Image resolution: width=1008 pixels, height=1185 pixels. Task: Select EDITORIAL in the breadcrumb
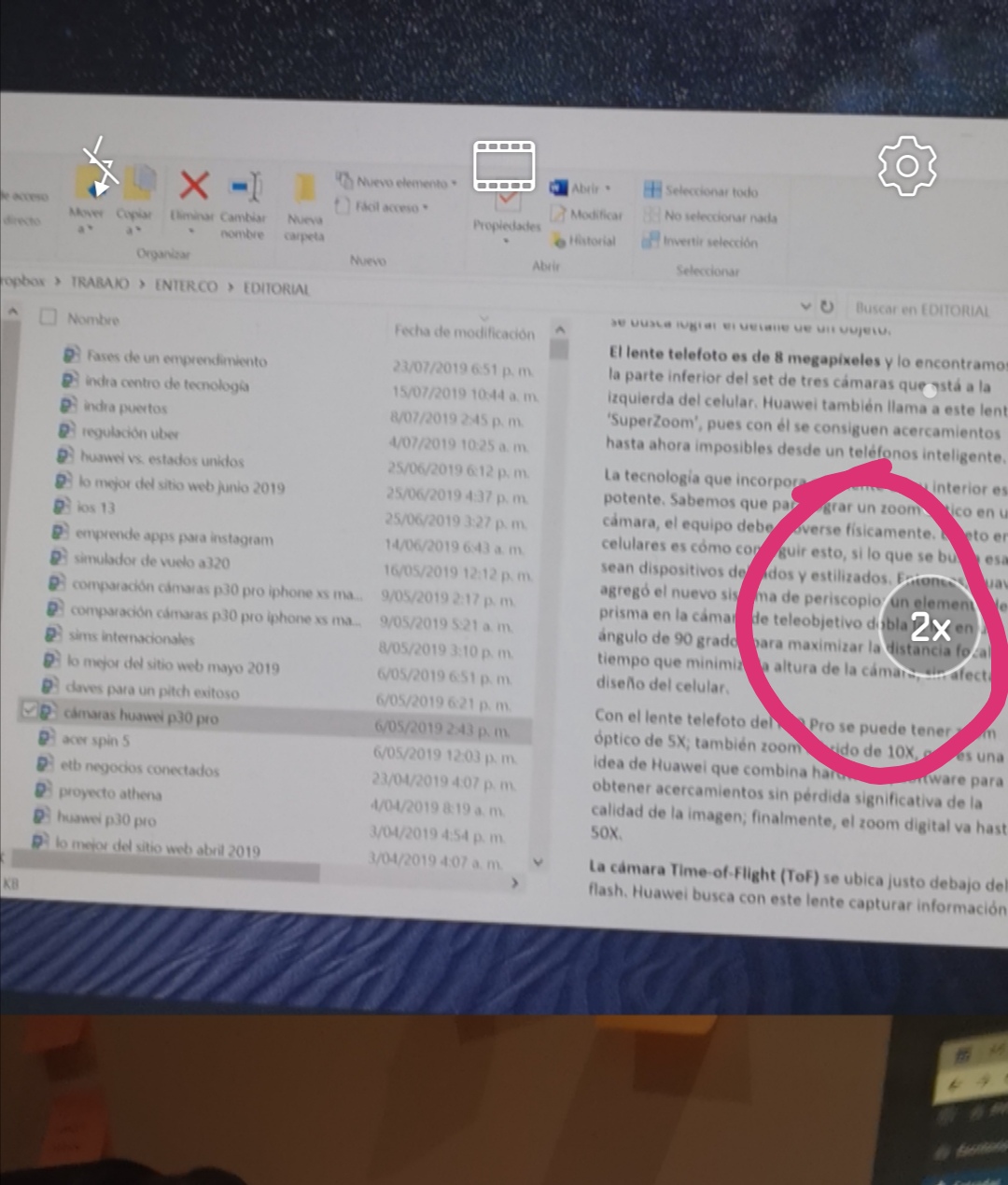pos(276,288)
